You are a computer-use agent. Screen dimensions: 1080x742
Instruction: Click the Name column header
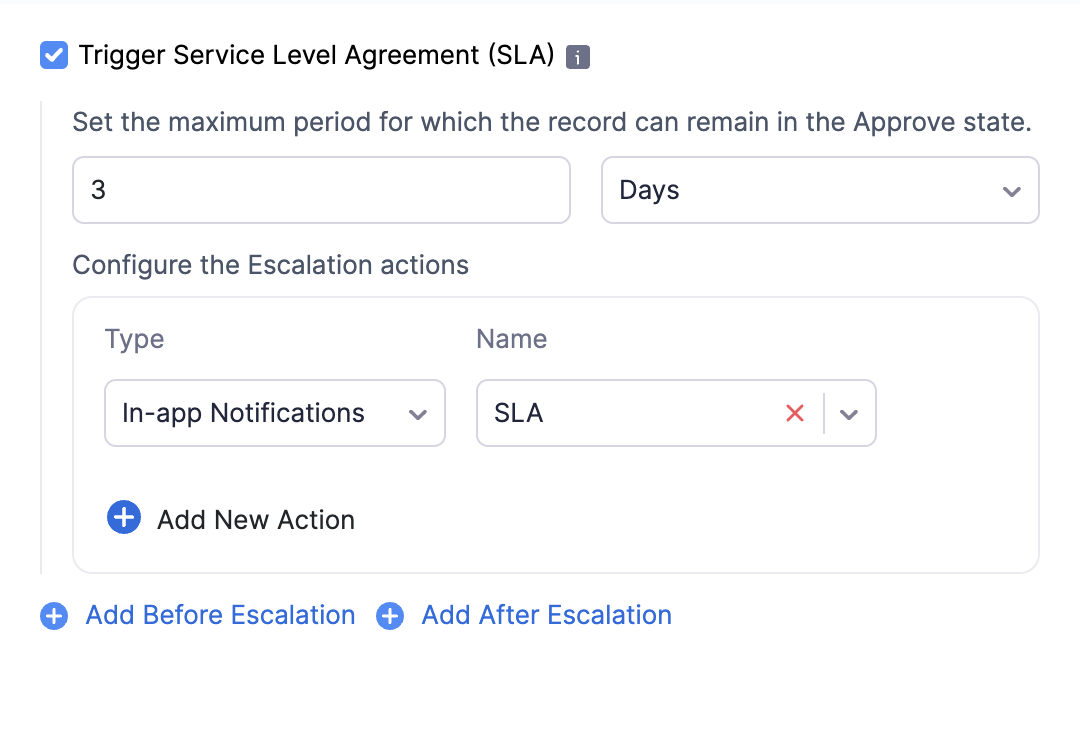click(x=511, y=339)
